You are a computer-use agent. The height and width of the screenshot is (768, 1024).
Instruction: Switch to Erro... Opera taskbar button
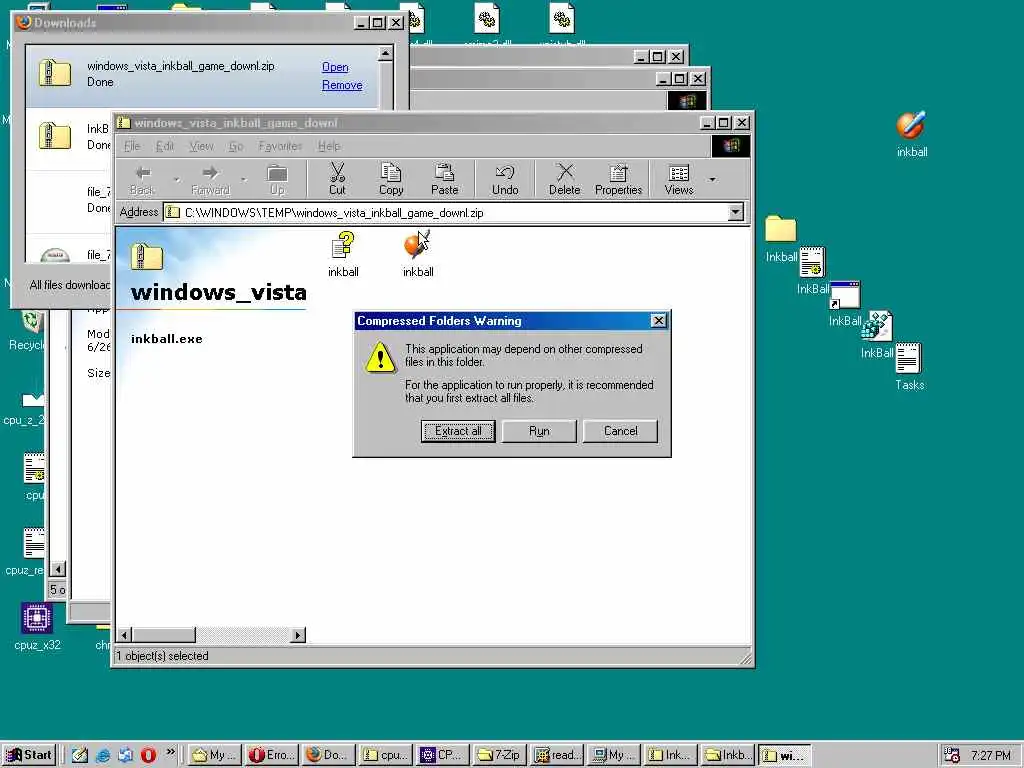coord(273,756)
